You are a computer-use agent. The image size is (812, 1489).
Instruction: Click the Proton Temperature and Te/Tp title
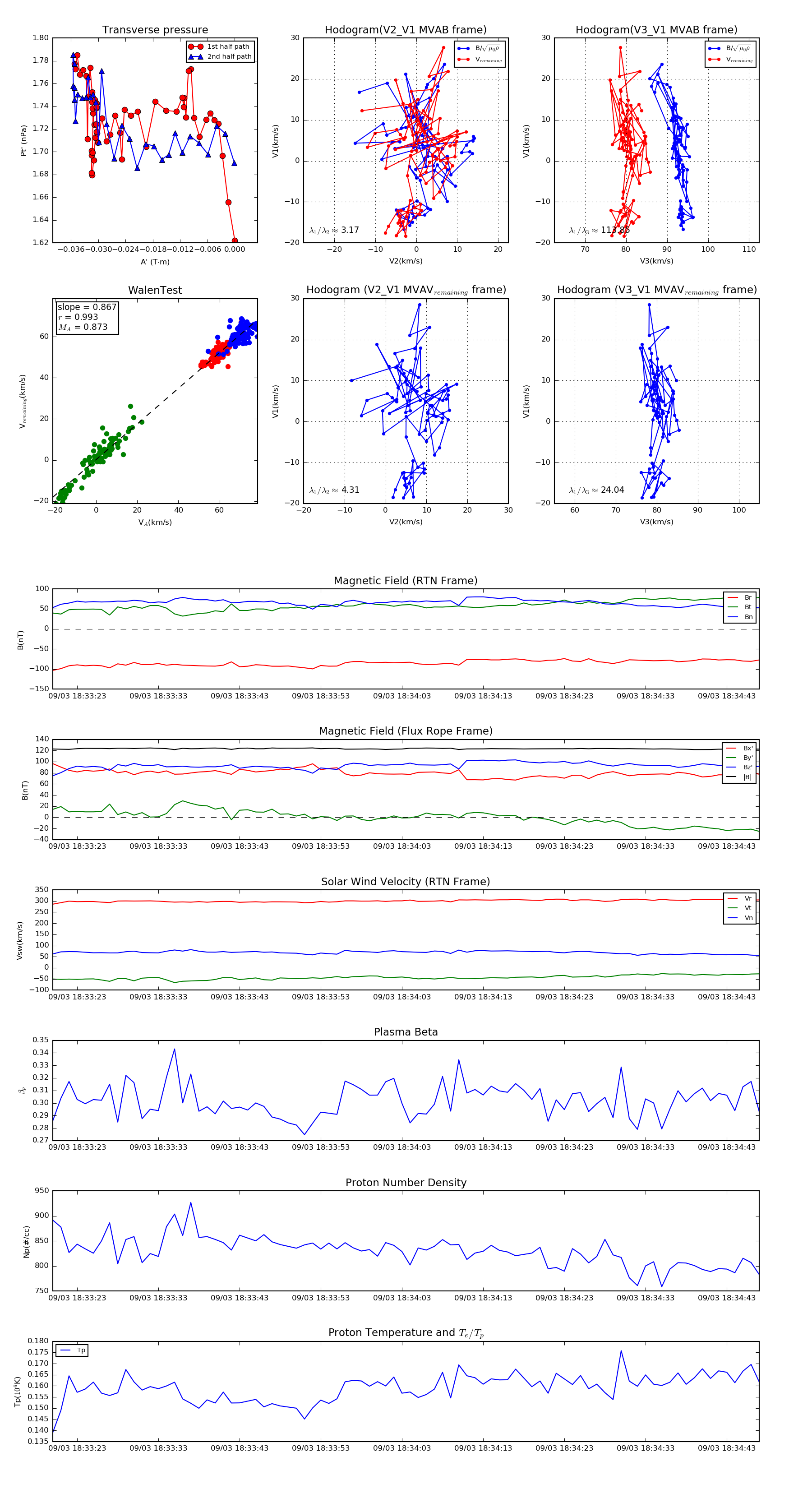coord(406,1333)
